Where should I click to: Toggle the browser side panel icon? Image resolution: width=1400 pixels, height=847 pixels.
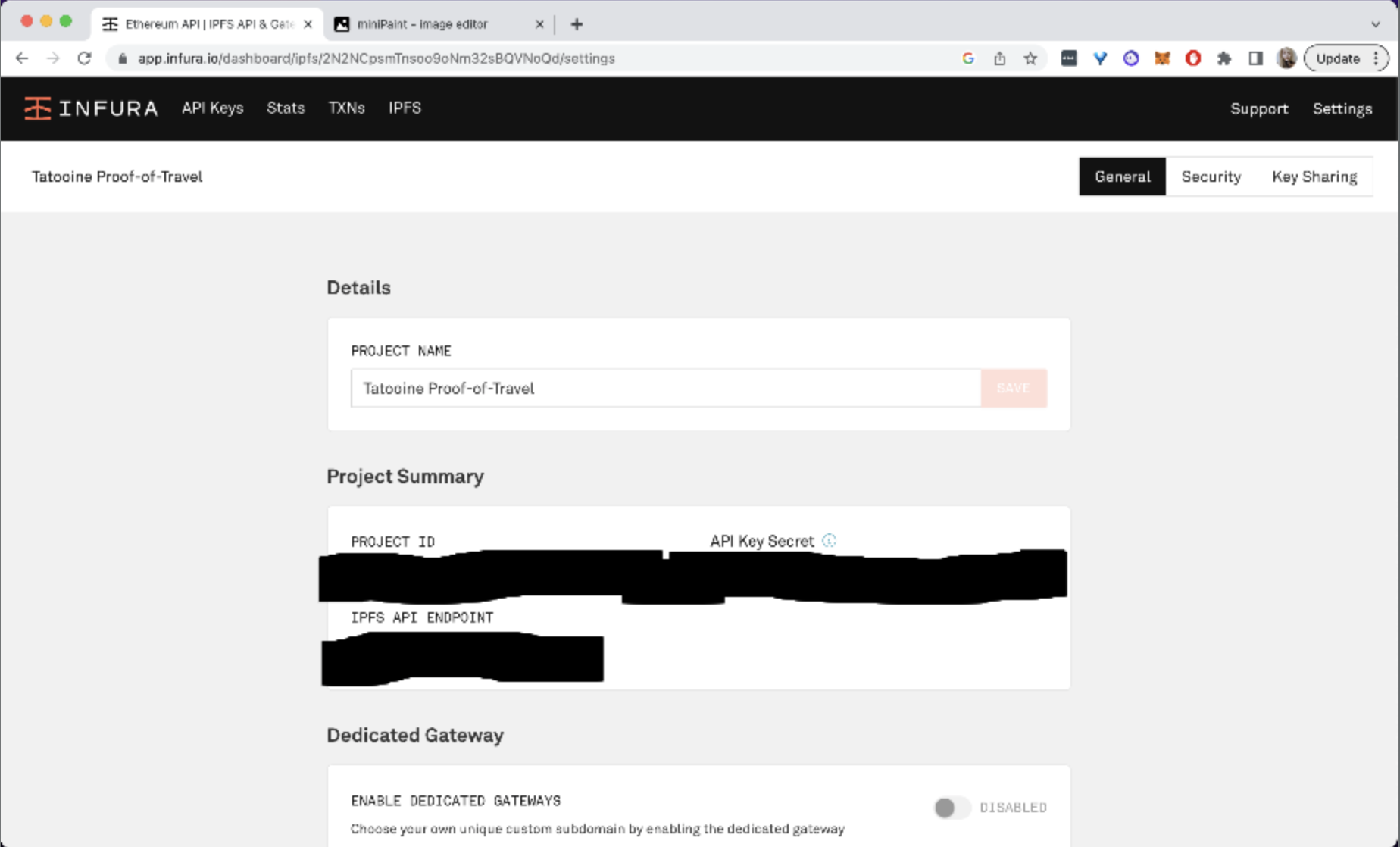click(1255, 58)
